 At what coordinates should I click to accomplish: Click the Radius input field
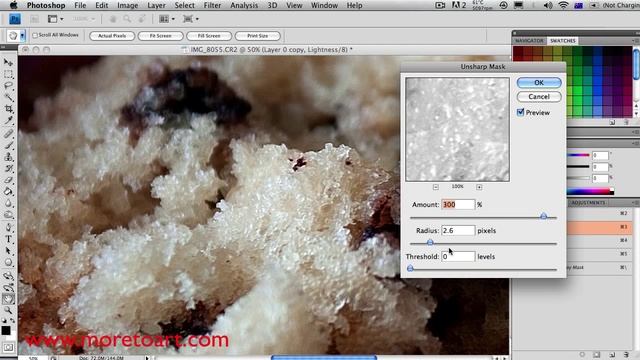point(458,231)
